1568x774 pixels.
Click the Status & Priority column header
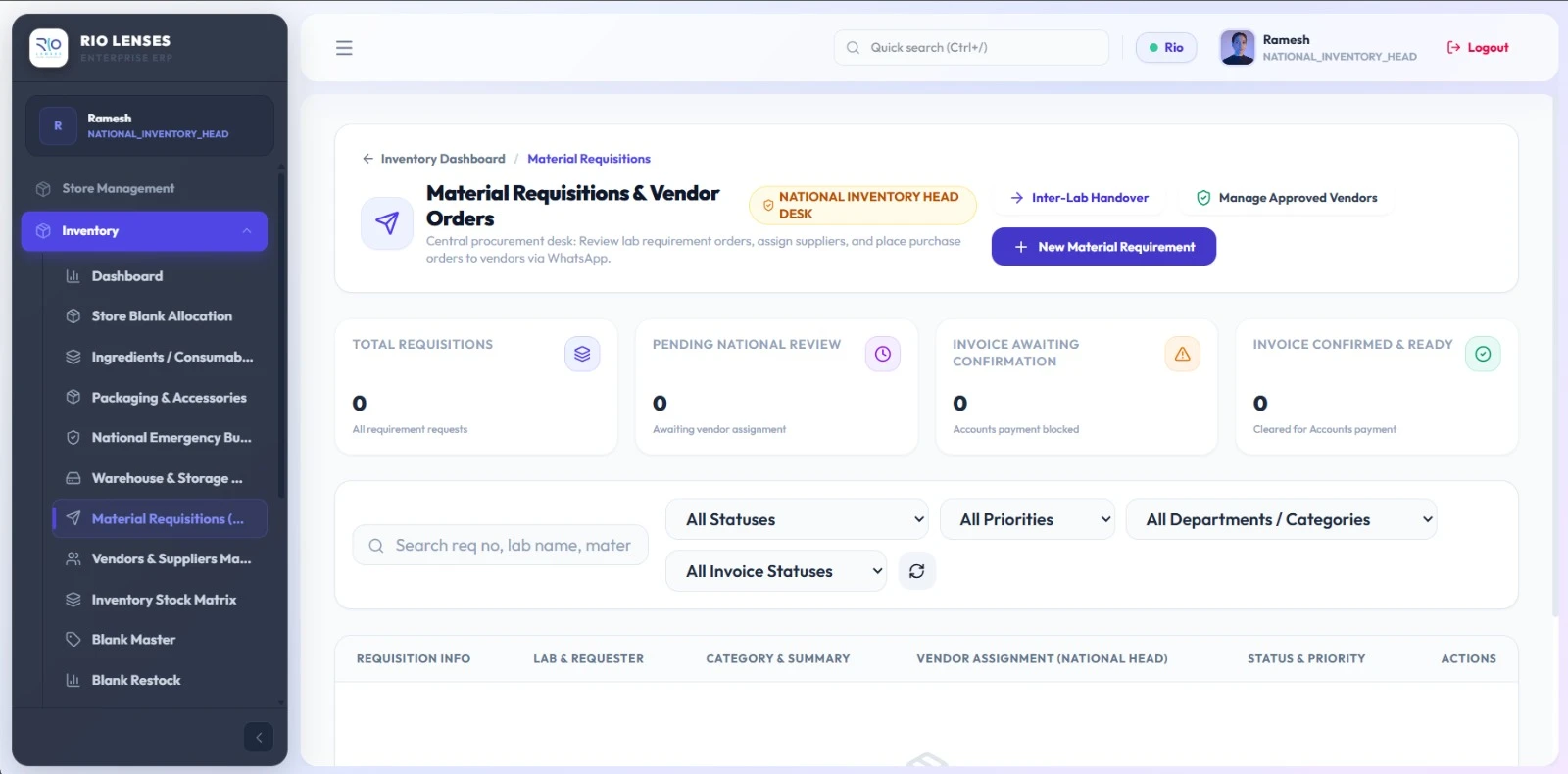click(1306, 659)
